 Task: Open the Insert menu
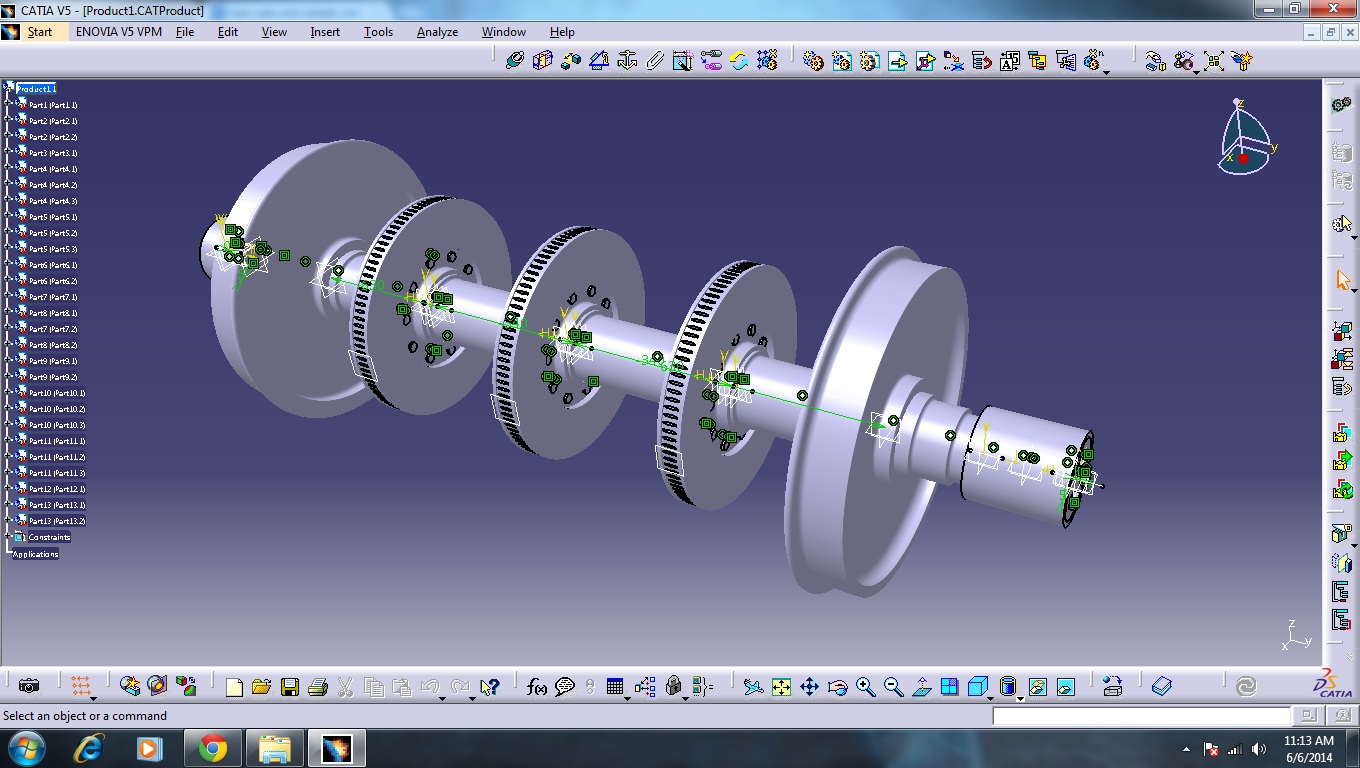click(325, 32)
